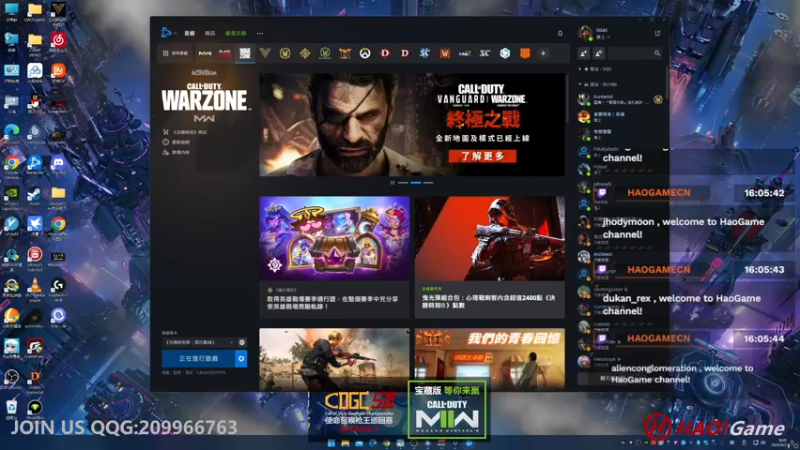Open the StarCraft Remastered SC icon
Screen dimensions: 800x450
tap(485, 53)
